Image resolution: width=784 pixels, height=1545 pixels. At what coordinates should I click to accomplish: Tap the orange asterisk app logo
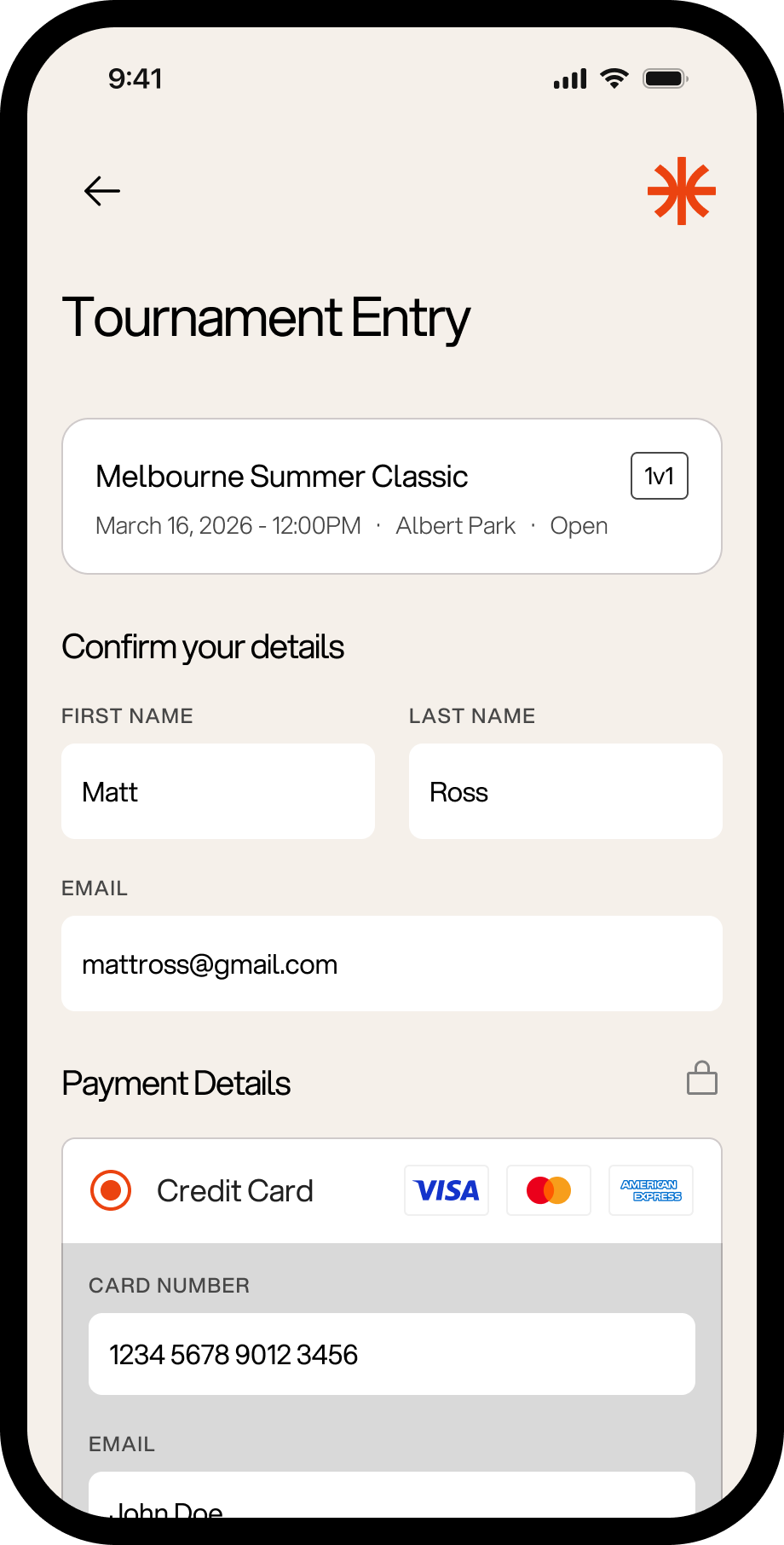coord(681,191)
